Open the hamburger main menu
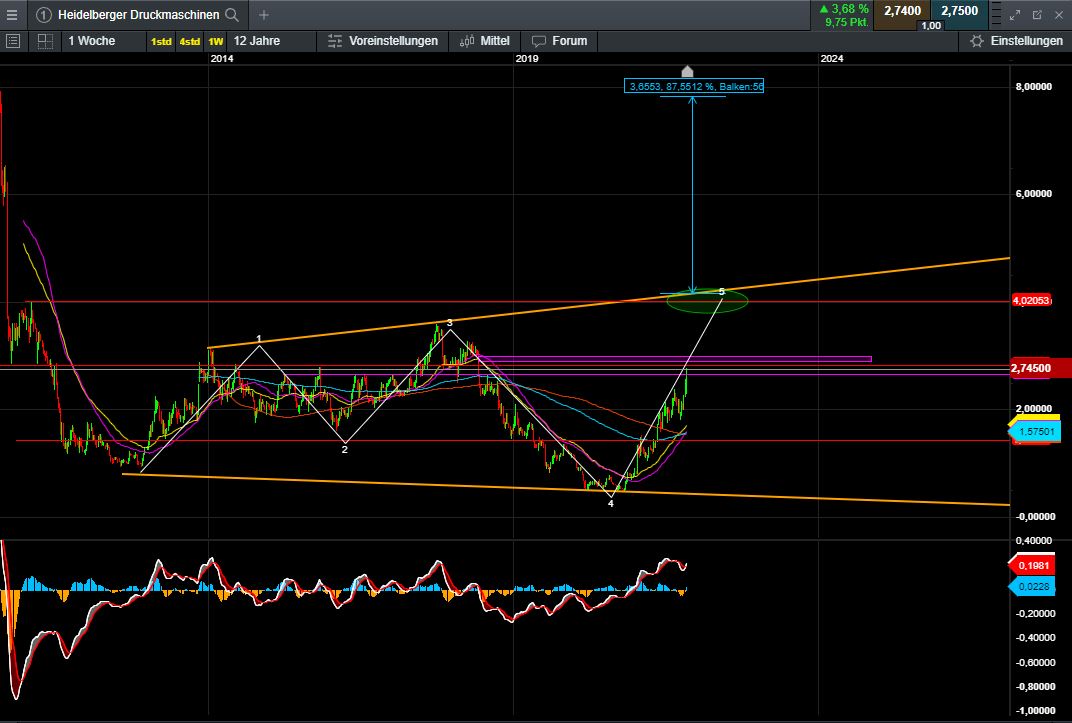Screen dimensions: 1072x723 coord(12,14)
